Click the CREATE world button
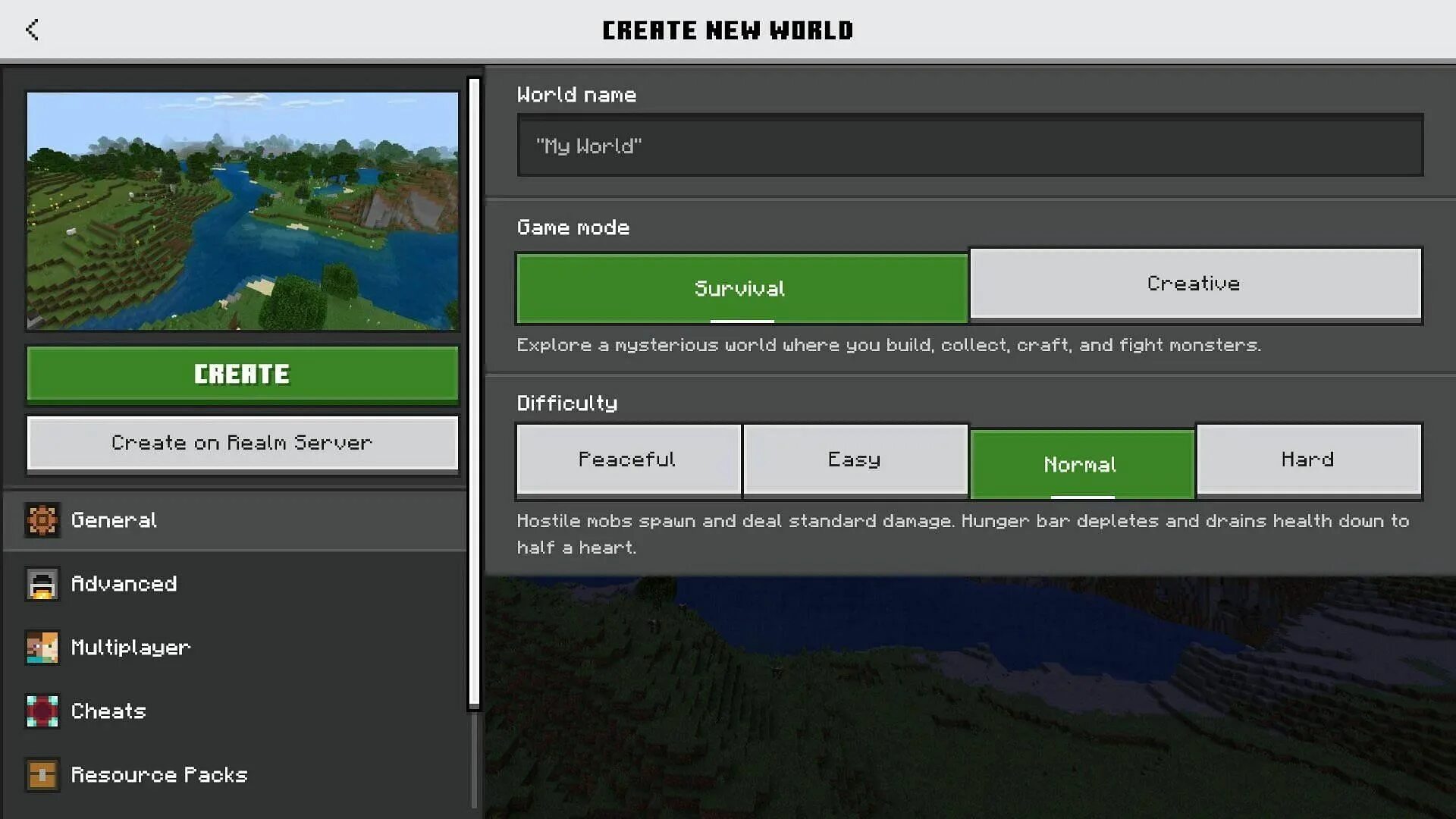The width and height of the screenshot is (1456, 819). (242, 374)
